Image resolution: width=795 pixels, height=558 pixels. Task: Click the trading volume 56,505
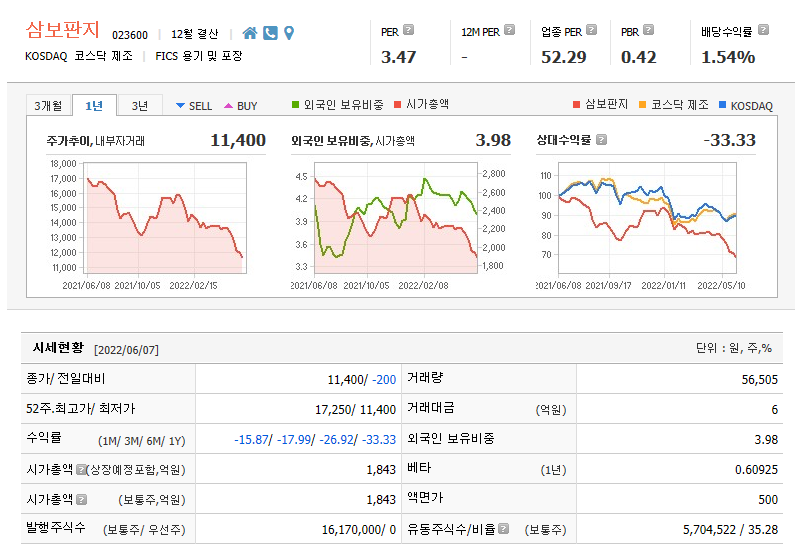(760, 380)
